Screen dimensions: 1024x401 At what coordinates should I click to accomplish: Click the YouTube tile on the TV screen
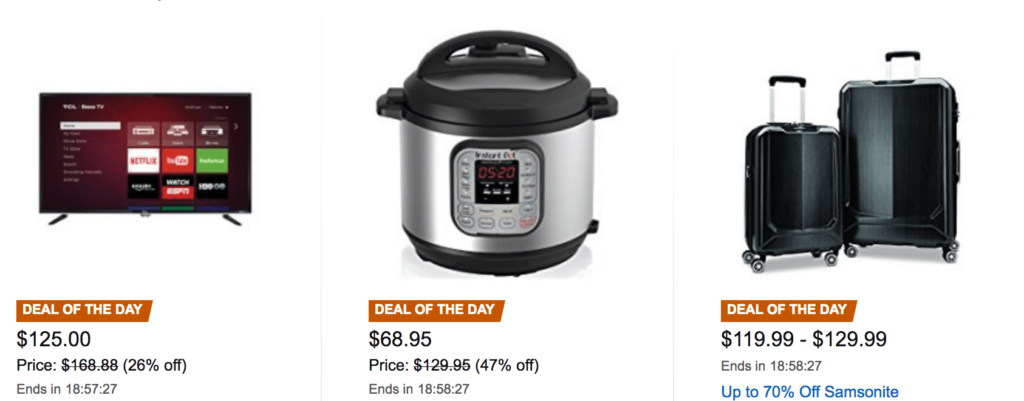pos(177,160)
